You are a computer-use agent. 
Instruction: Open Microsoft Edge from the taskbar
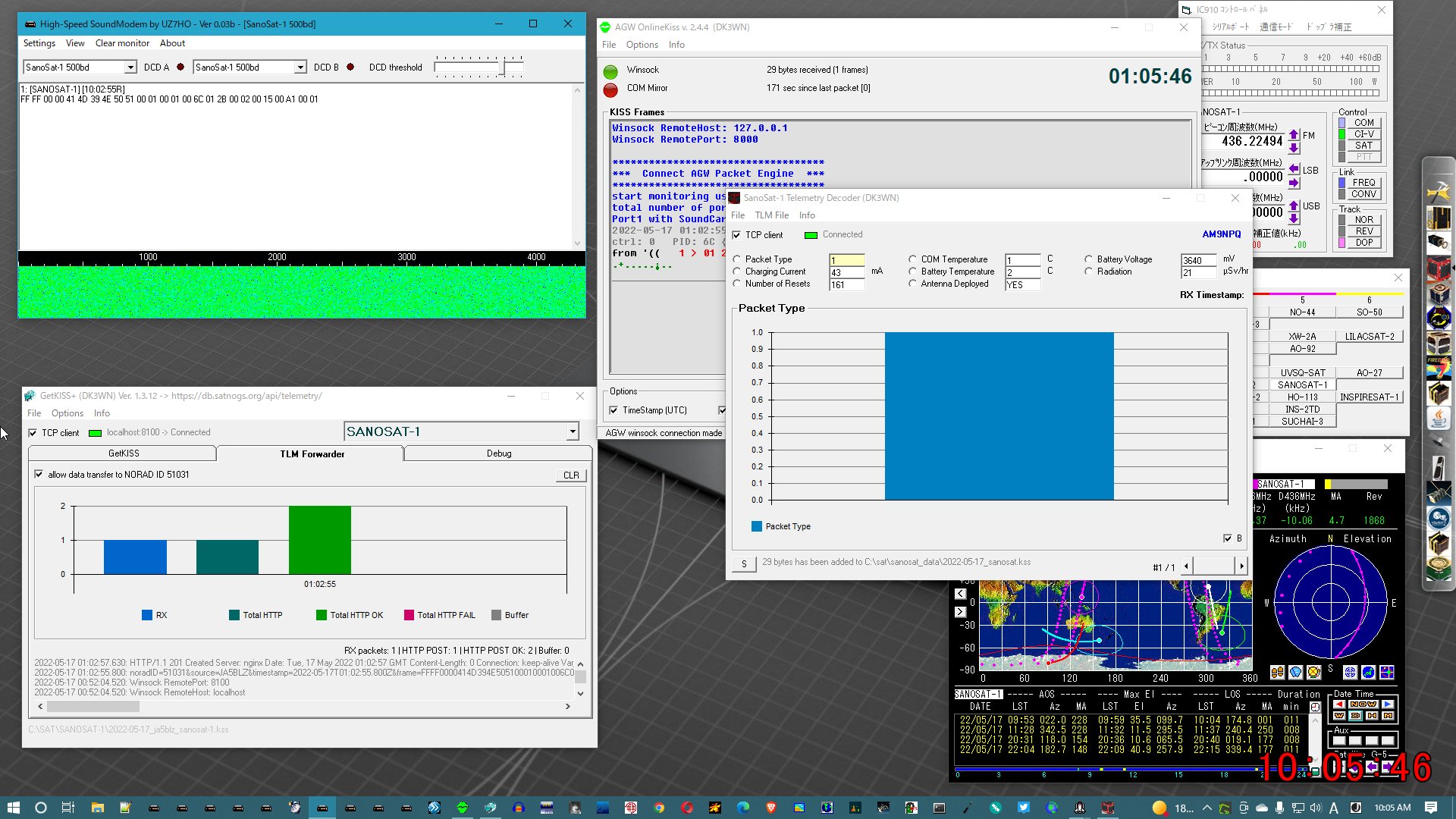pos(743,808)
